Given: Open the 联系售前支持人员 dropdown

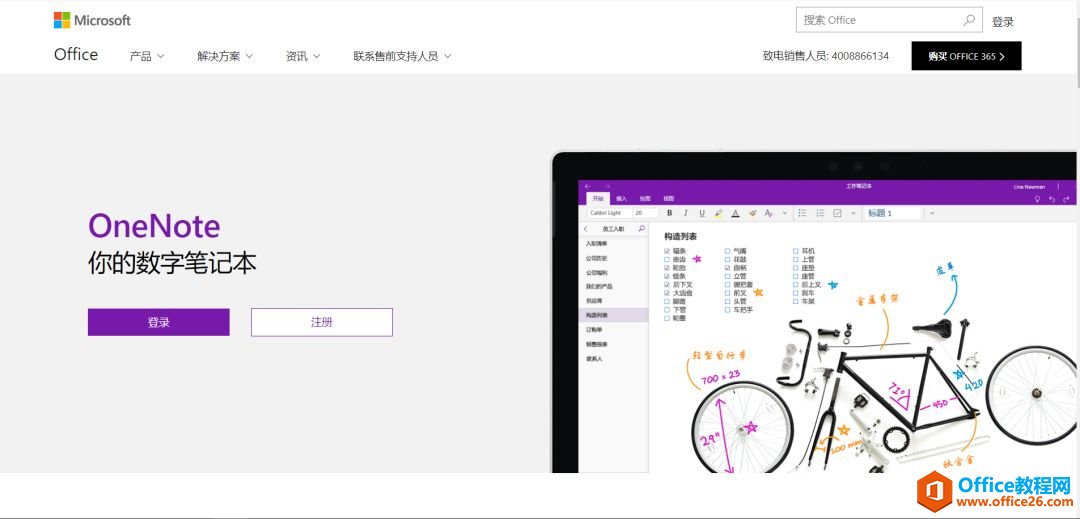Looking at the screenshot, I should pos(402,56).
